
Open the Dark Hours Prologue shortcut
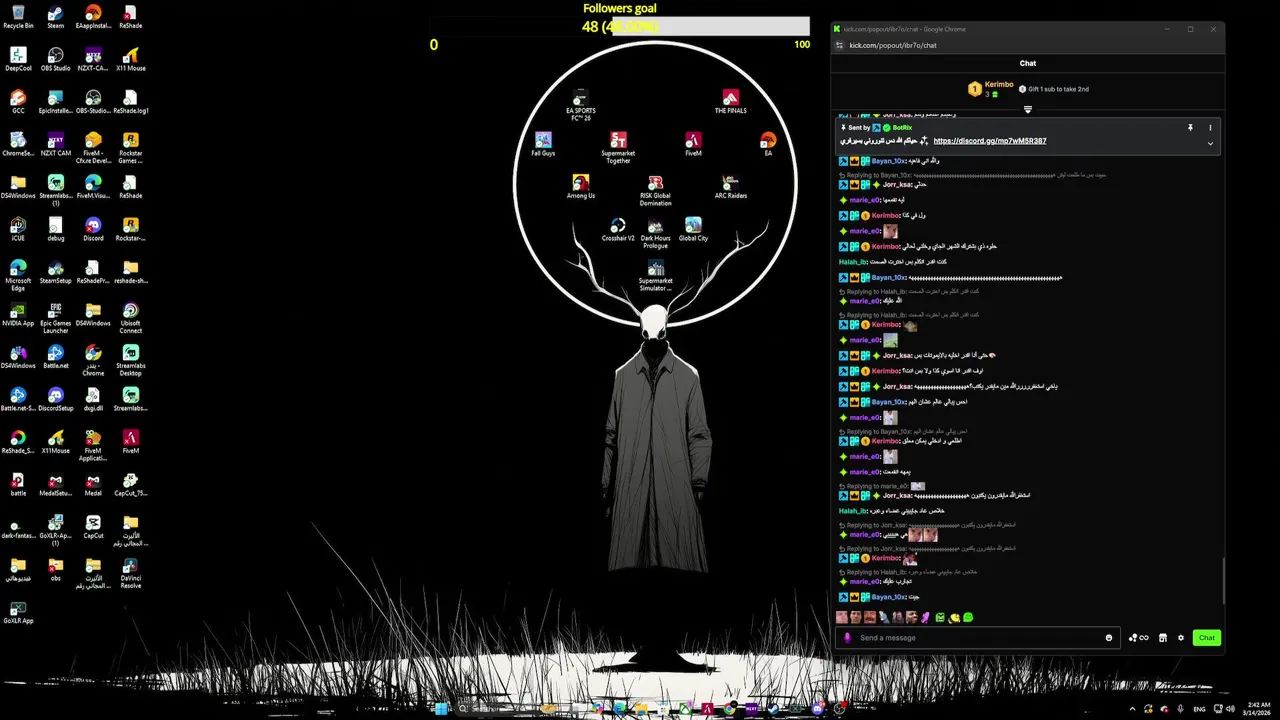point(655,232)
